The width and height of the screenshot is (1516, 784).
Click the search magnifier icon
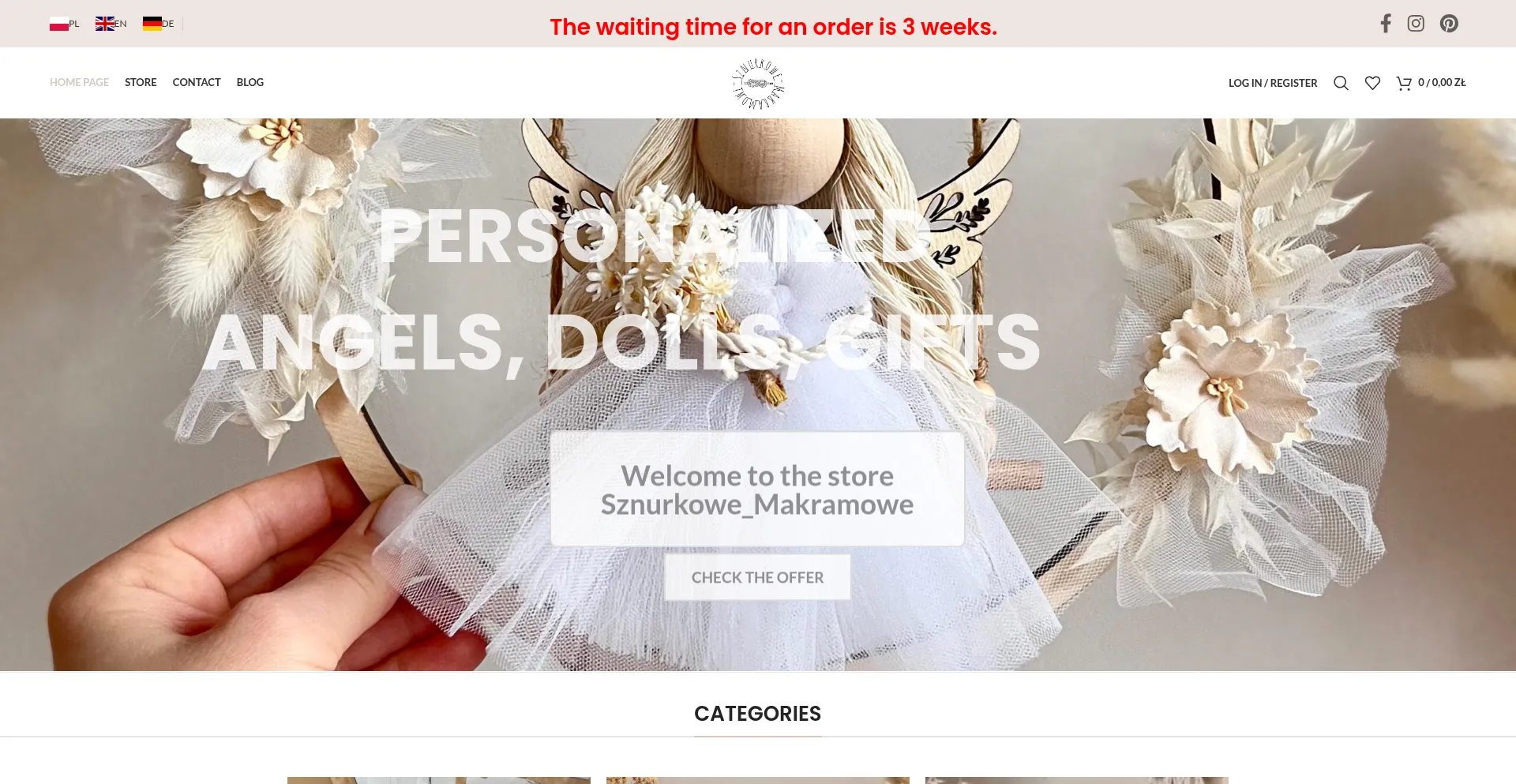pos(1341,83)
